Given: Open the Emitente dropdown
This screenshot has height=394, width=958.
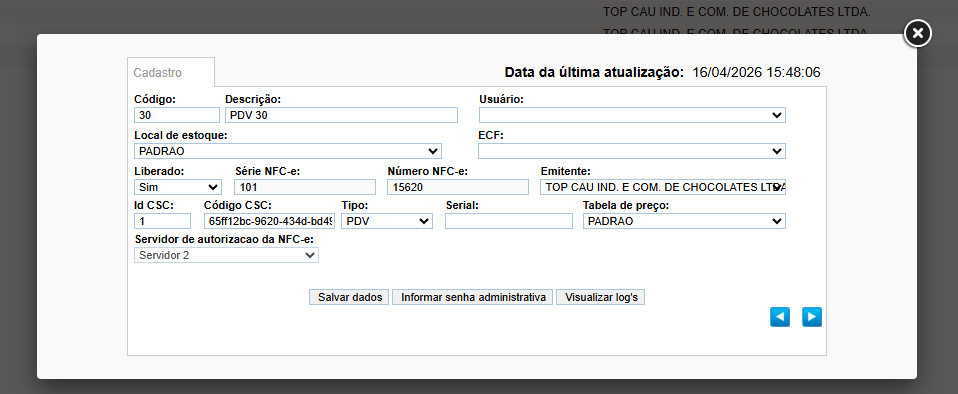Looking at the screenshot, I should 663,187.
